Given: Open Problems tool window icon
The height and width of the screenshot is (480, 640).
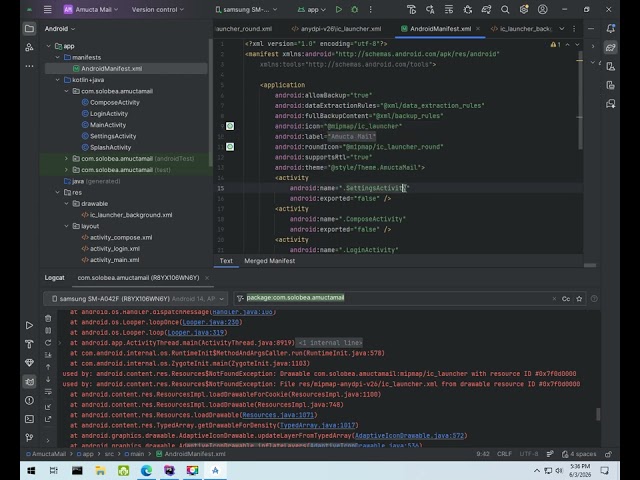Looking at the screenshot, I should 29,400.
